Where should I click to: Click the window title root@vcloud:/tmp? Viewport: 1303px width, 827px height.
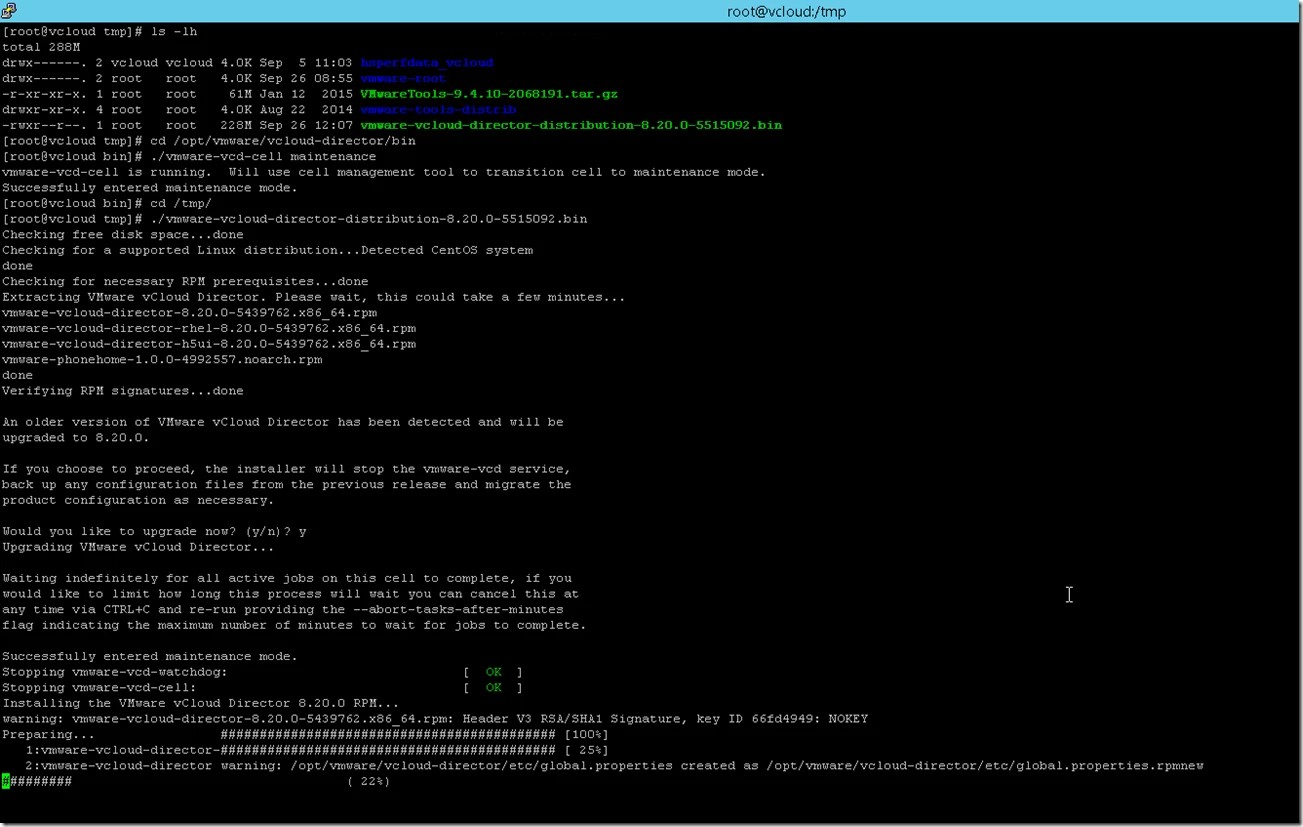(x=787, y=12)
